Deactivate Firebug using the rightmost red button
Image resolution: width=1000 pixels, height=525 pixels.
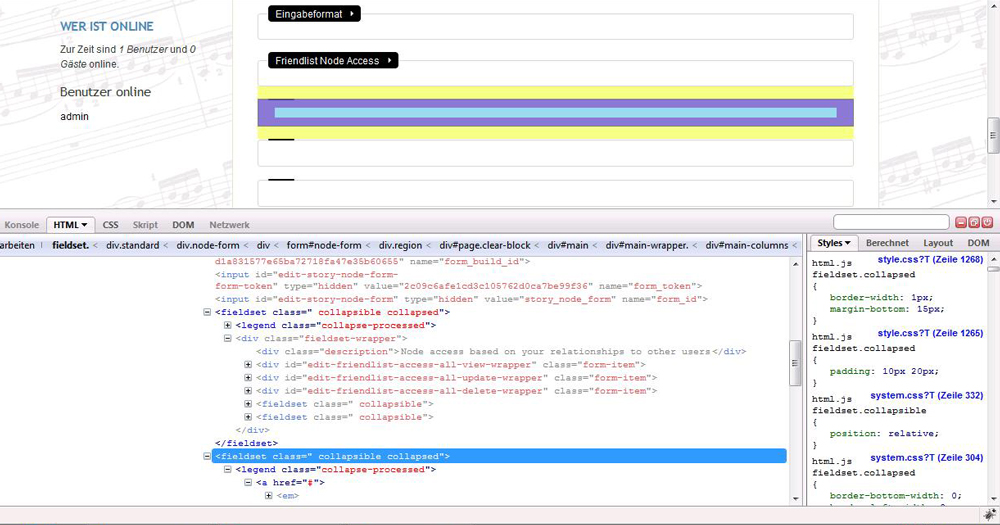pos(987,222)
